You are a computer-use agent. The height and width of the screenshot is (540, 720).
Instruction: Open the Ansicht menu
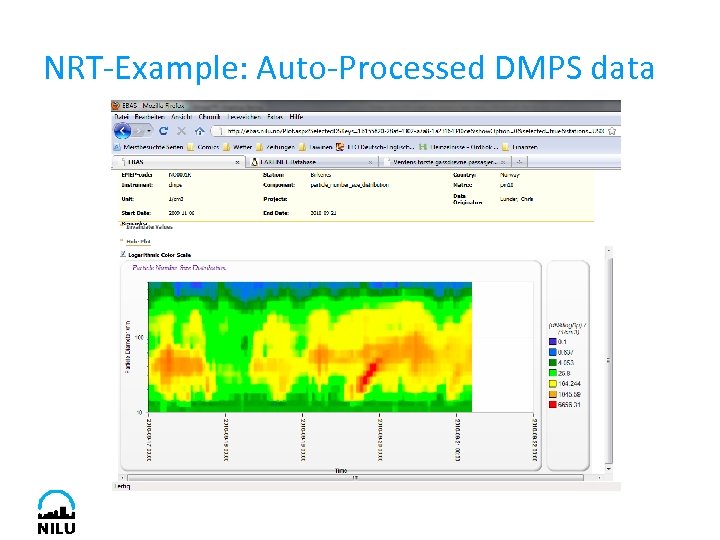tap(181, 117)
